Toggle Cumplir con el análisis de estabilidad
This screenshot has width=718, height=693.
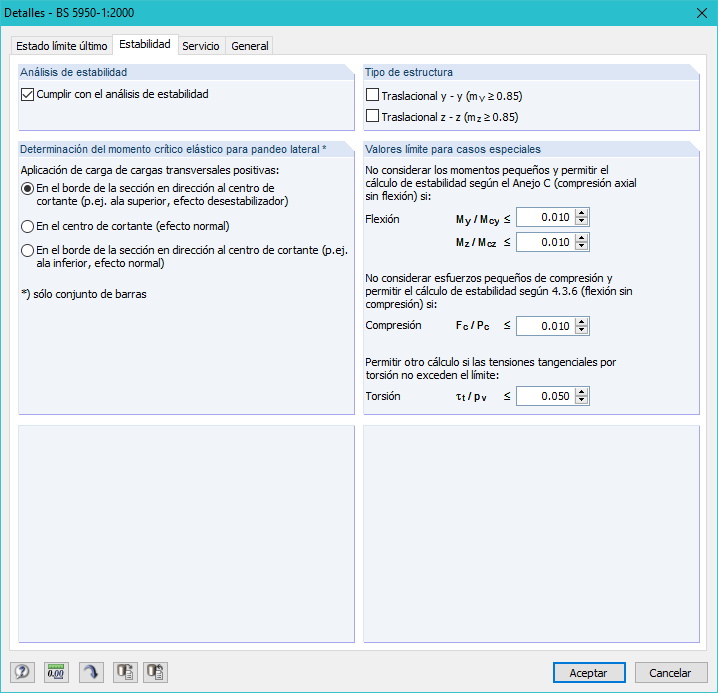coord(27,94)
